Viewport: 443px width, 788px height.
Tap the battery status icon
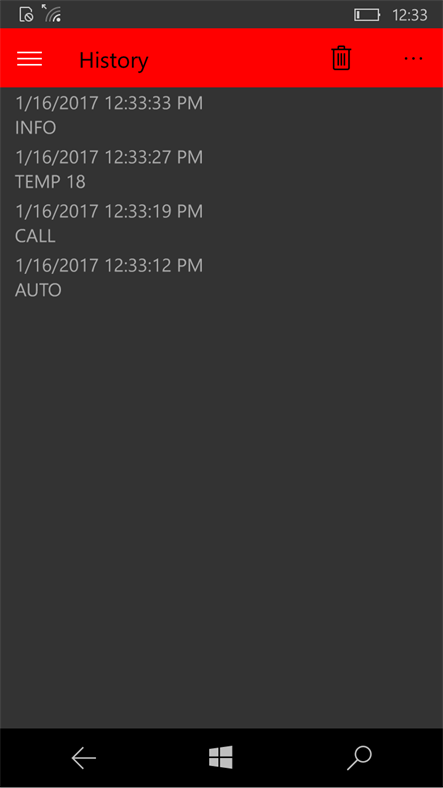(367, 15)
